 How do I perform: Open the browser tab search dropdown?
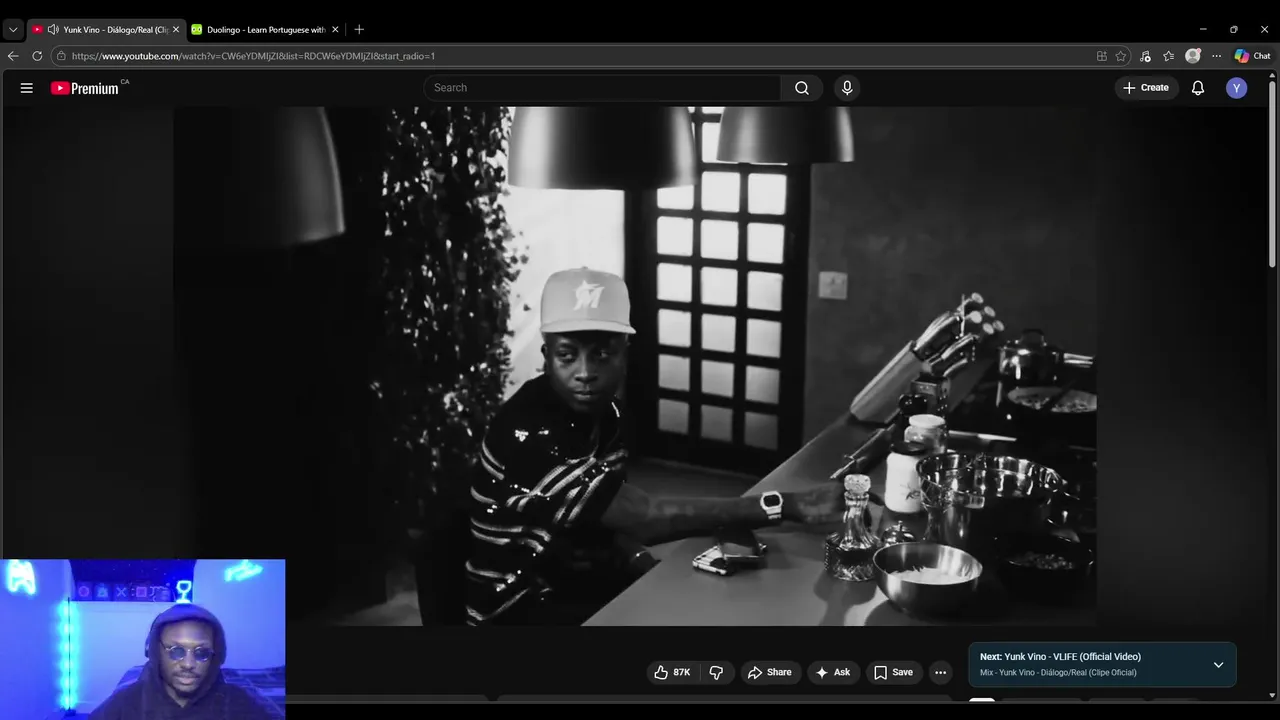(x=13, y=30)
